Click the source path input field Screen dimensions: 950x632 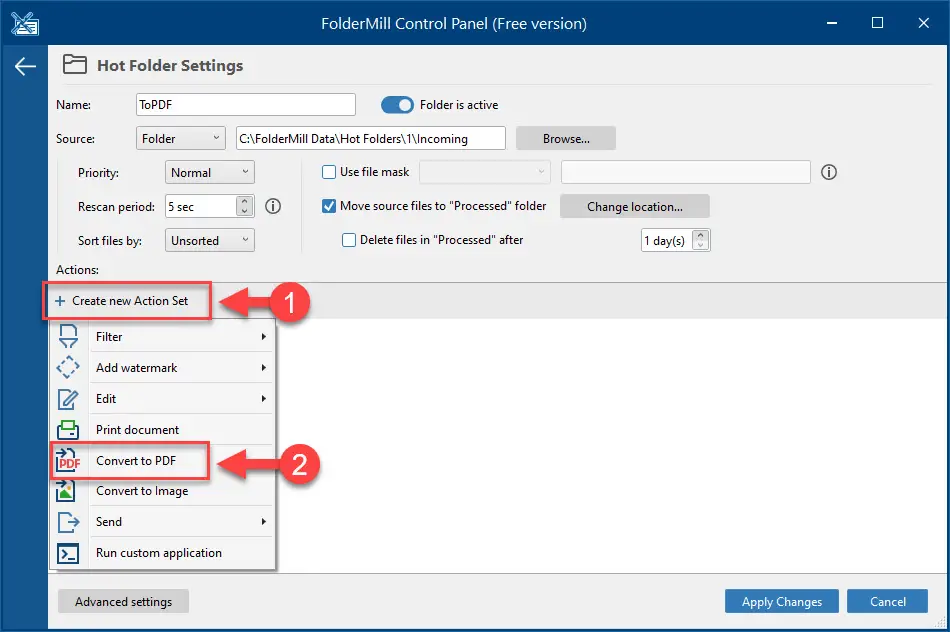point(371,138)
